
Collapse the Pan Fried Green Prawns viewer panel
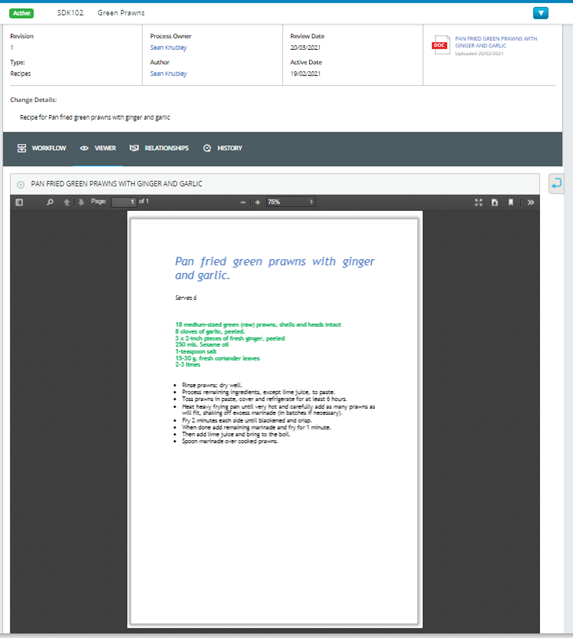click(20, 185)
